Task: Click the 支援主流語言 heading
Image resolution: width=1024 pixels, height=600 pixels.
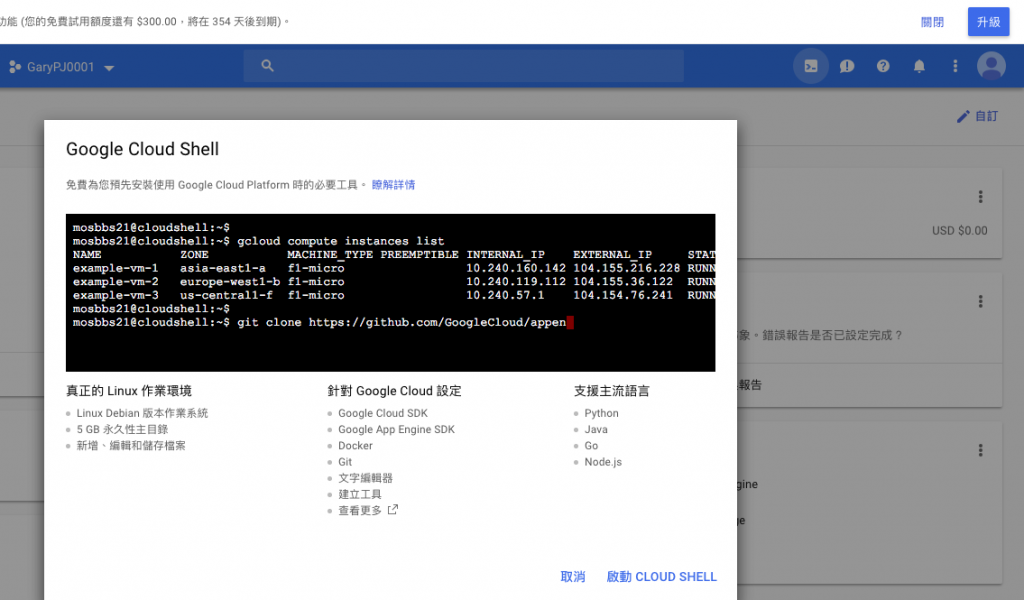Action: tap(611, 390)
